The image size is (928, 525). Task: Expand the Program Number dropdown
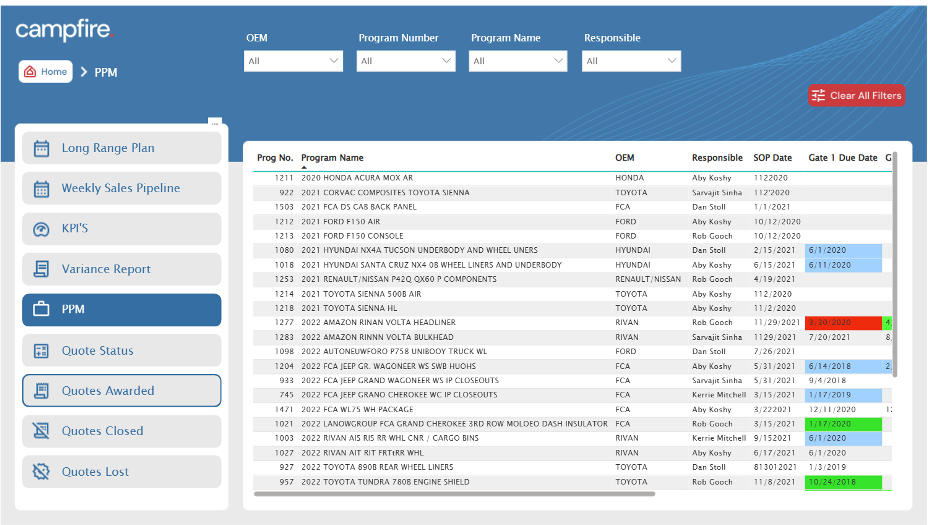pyautogui.click(x=406, y=61)
